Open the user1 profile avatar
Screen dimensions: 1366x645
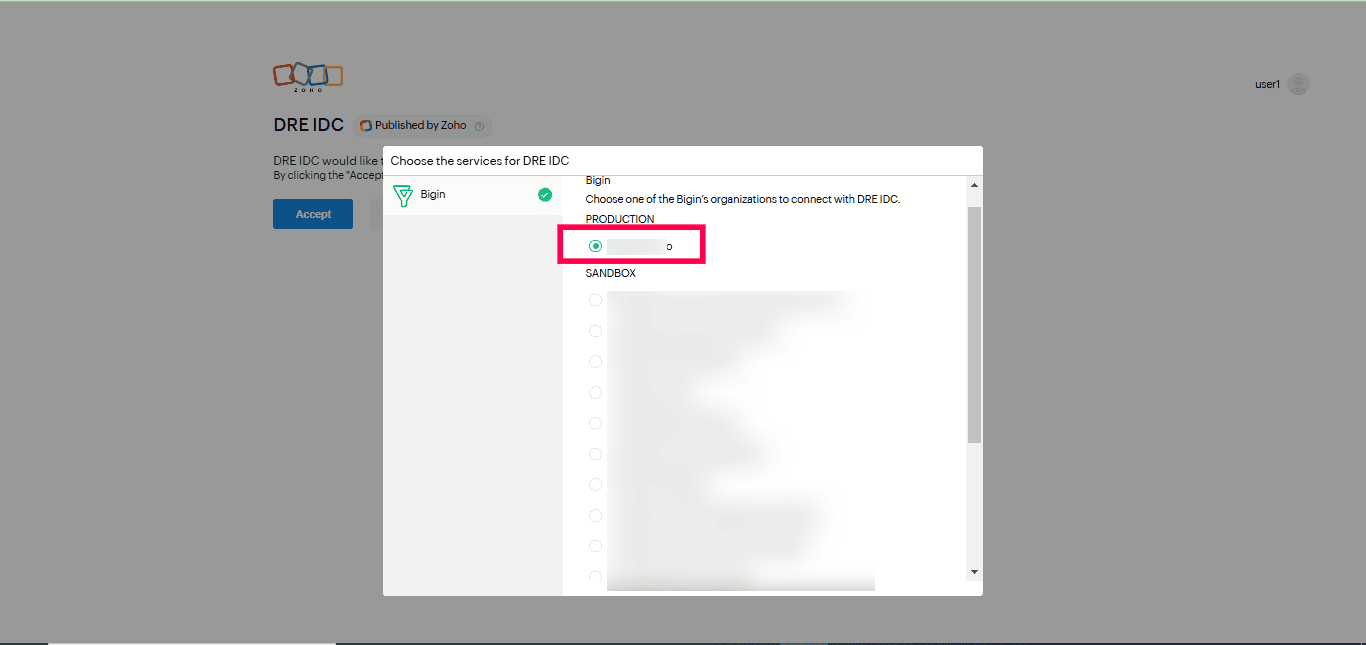point(1298,85)
